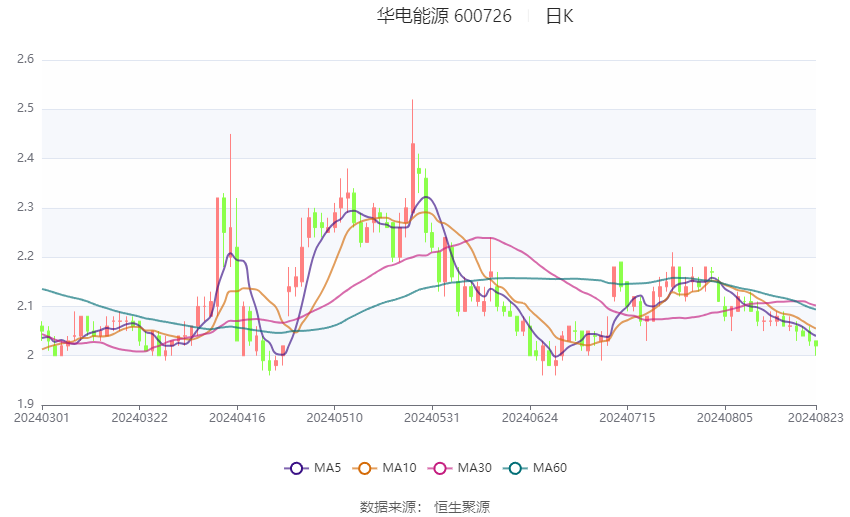The height and width of the screenshot is (517, 850).
Task: Click the x-axis date label 20240301
Action: tap(42, 418)
